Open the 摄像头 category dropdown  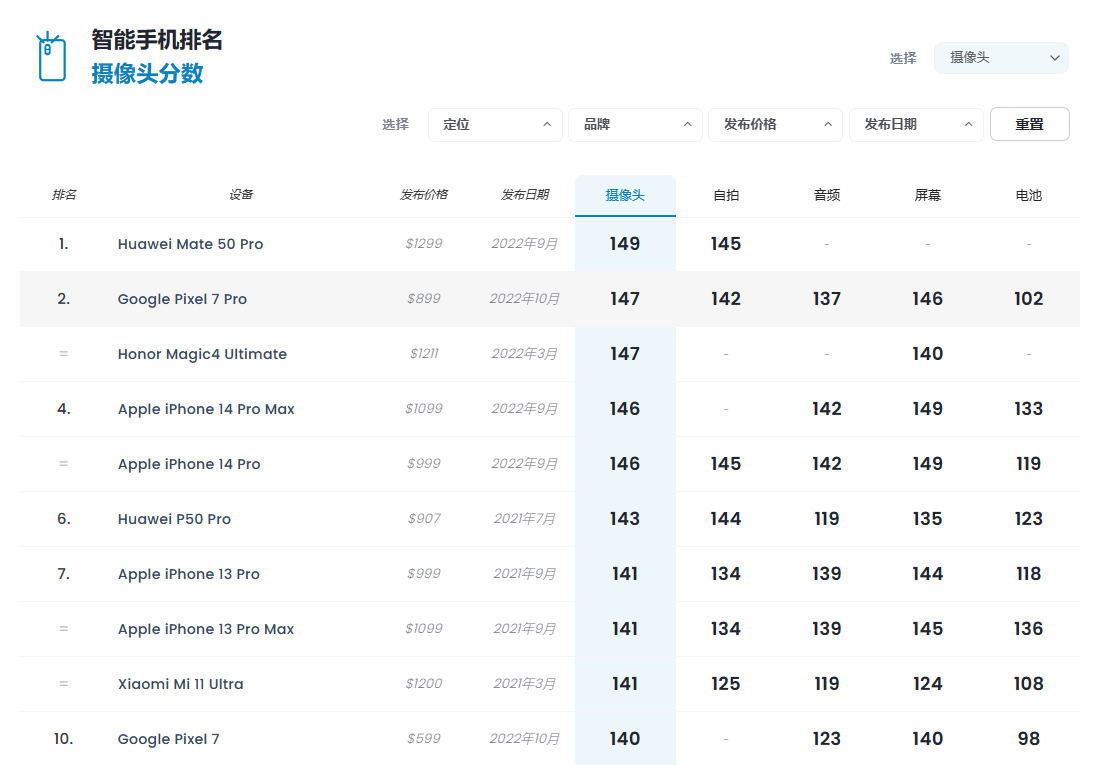[1001, 58]
